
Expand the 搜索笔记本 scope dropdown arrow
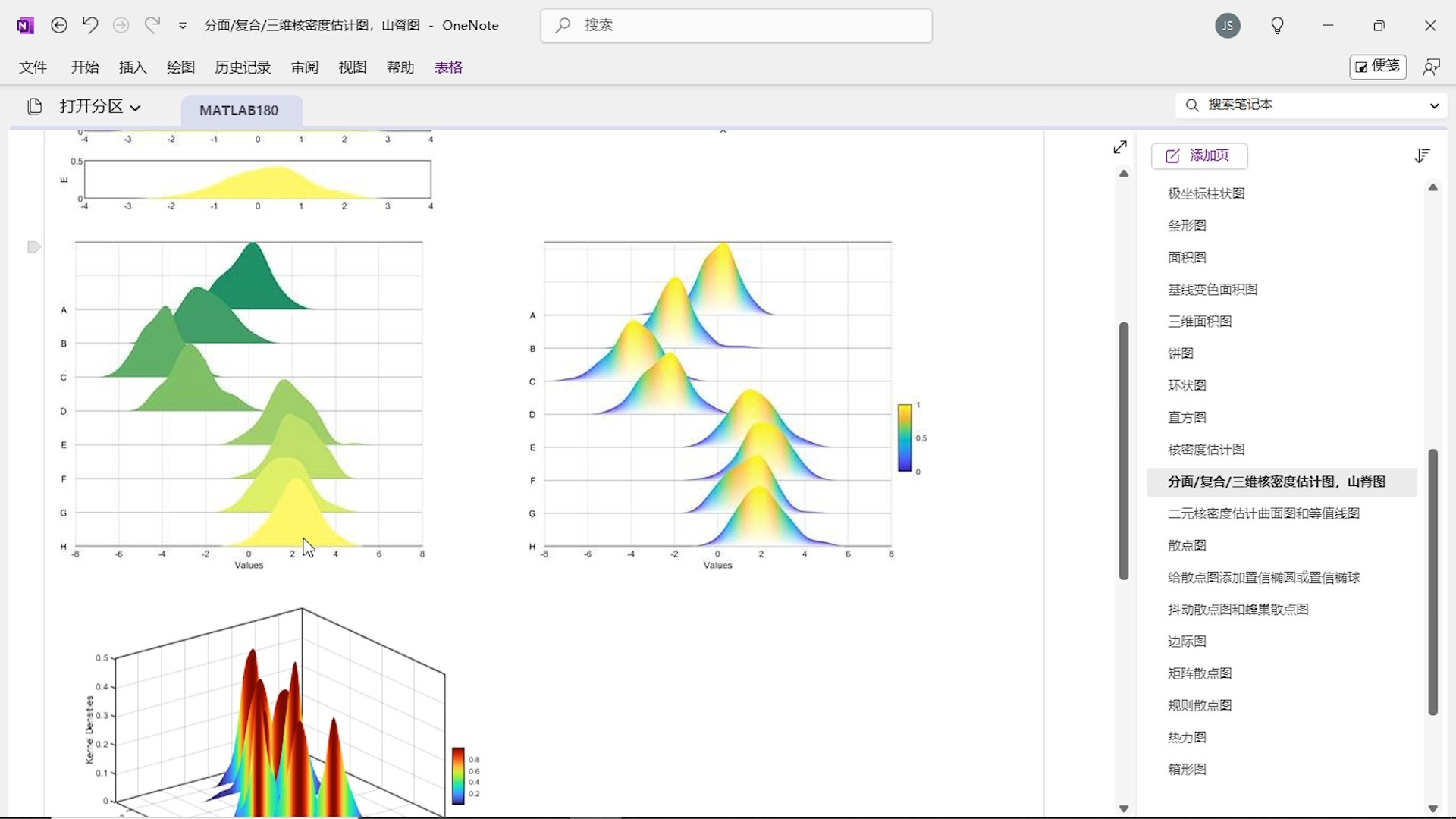point(1434,105)
